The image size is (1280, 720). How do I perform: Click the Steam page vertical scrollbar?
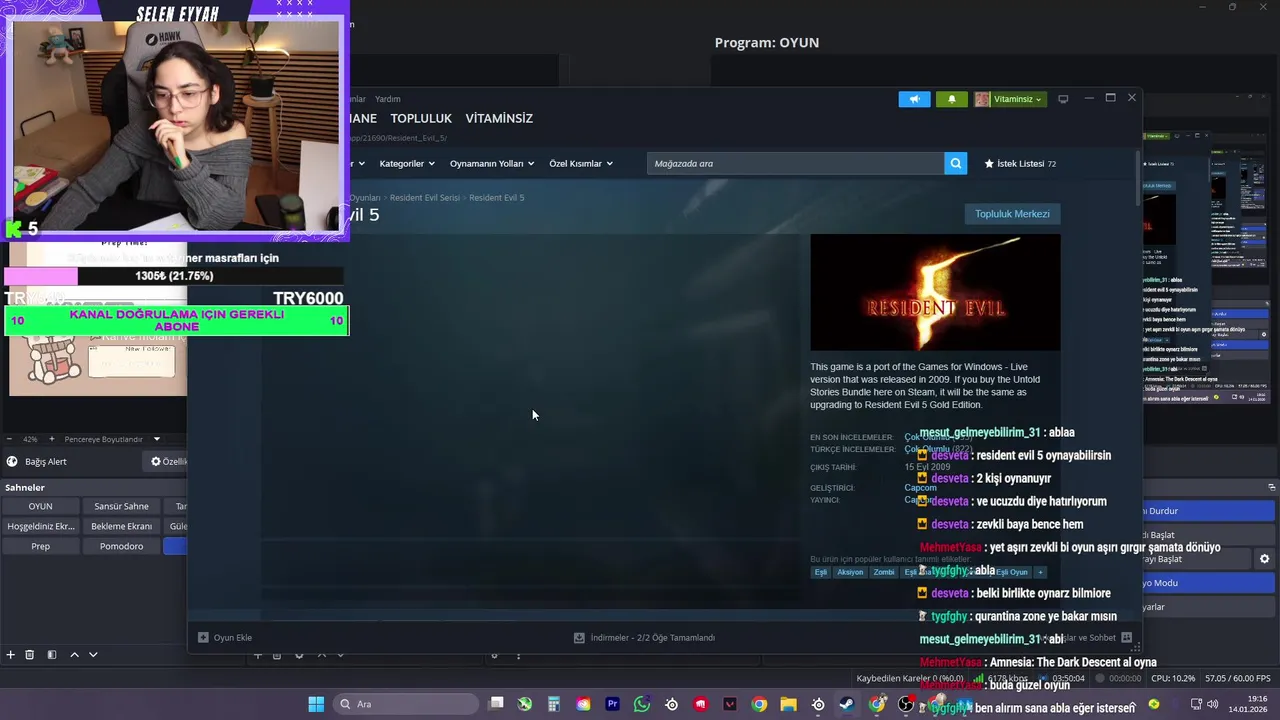pyautogui.click(x=1137, y=180)
